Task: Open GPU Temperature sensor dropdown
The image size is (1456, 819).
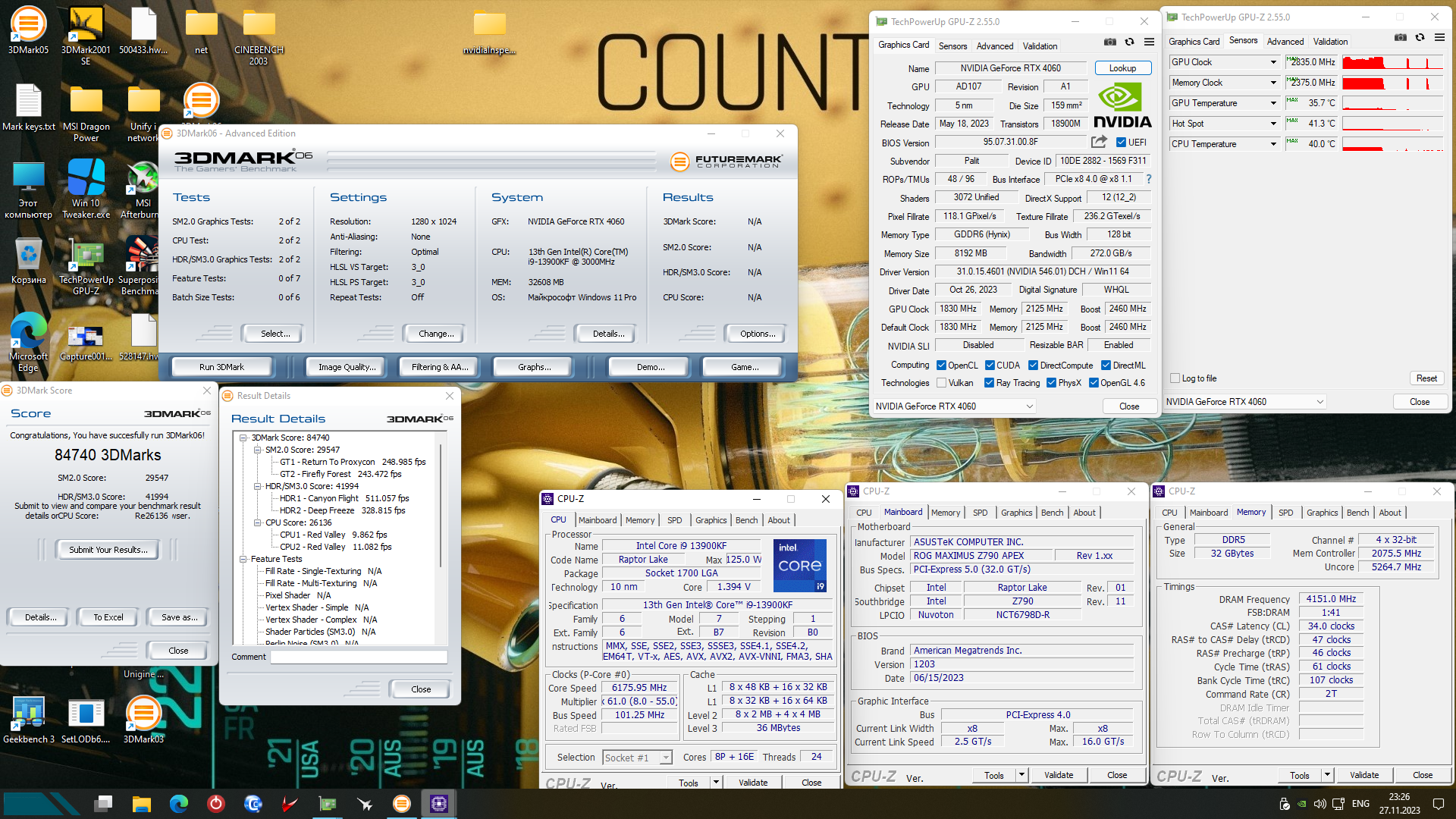Action: (x=1273, y=103)
